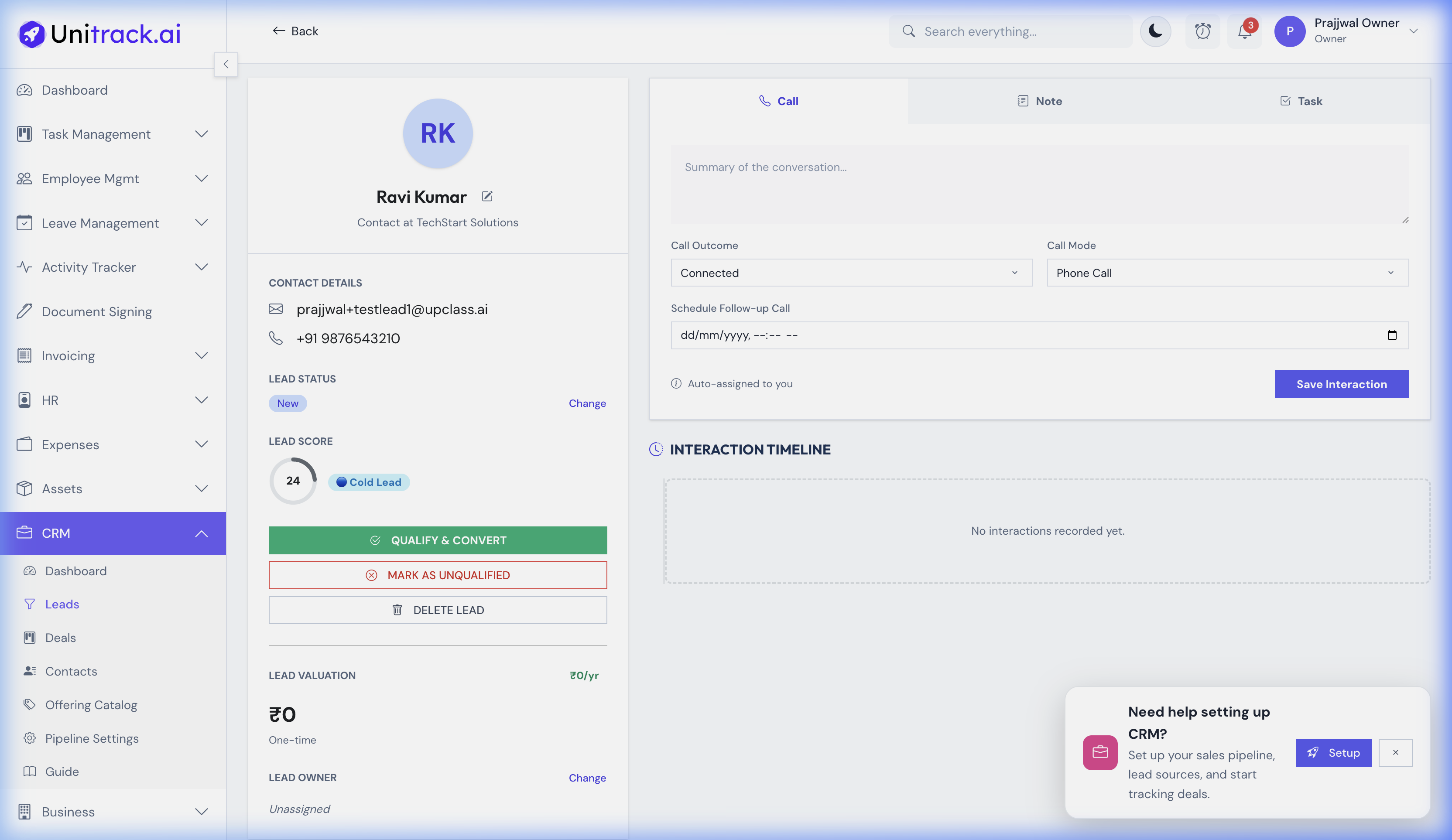
Task: Open the alarm clock timer icon
Action: coord(1202,31)
